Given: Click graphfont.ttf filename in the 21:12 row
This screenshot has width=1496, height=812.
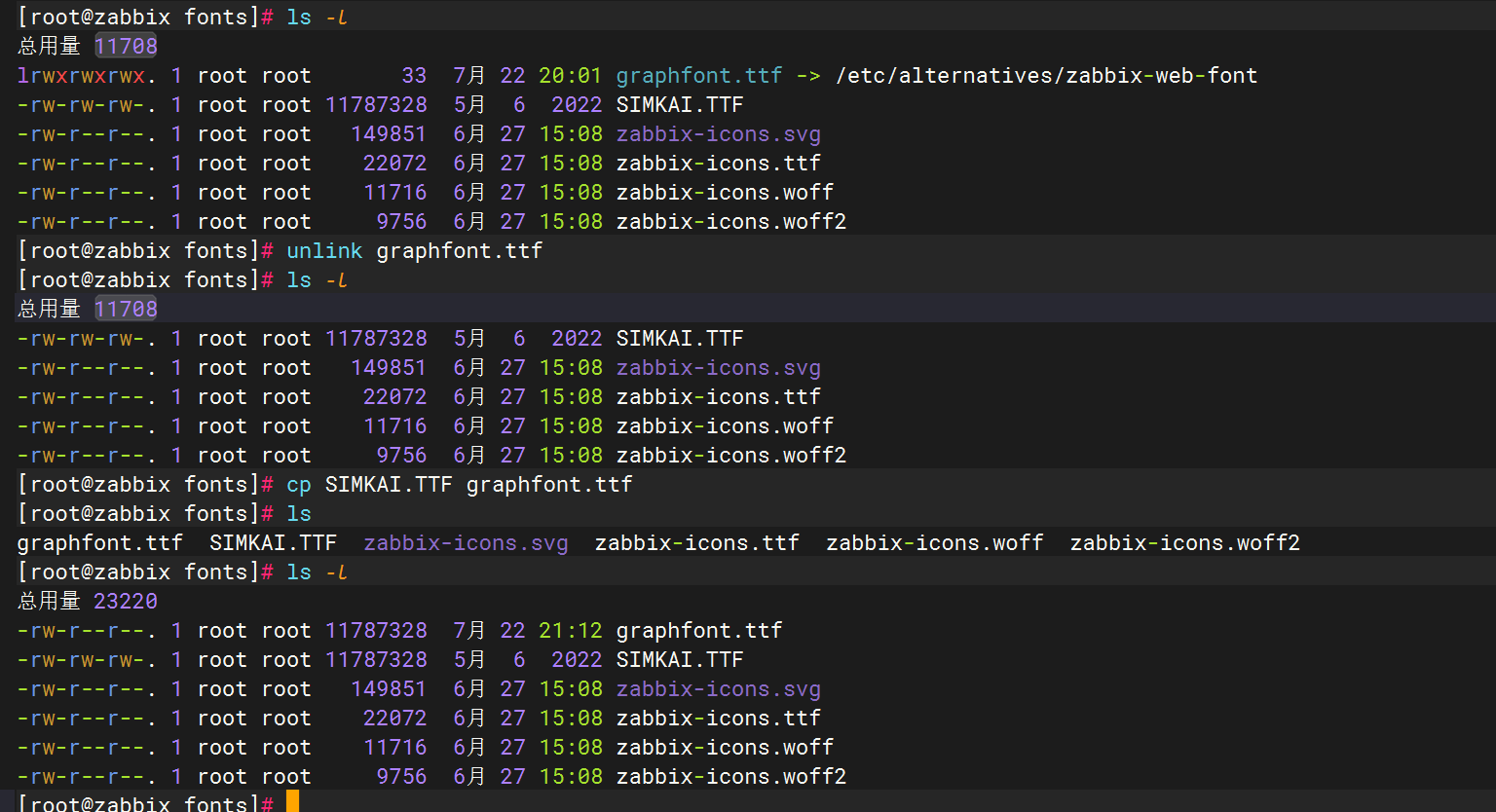Looking at the screenshot, I should pos(699,631).
